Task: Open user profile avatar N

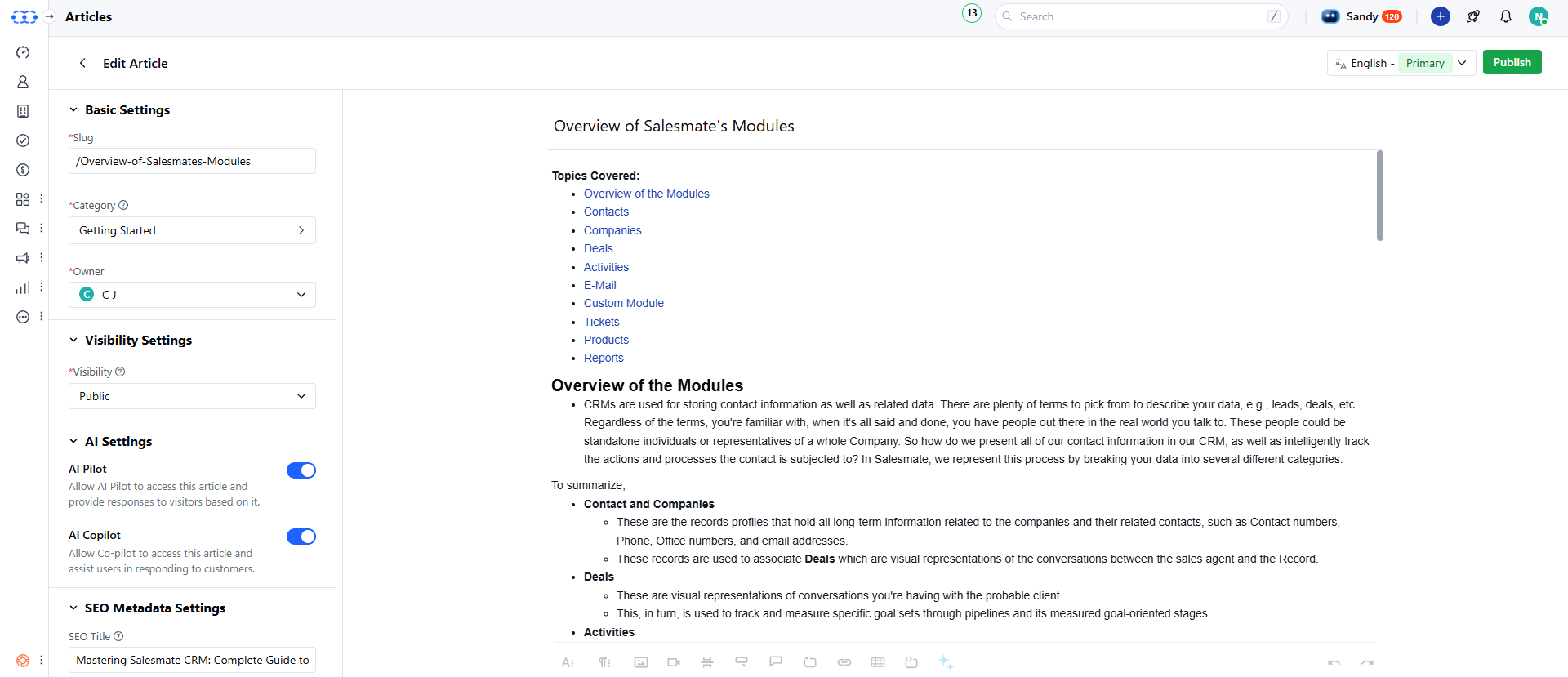Action: coord(1539,16)
